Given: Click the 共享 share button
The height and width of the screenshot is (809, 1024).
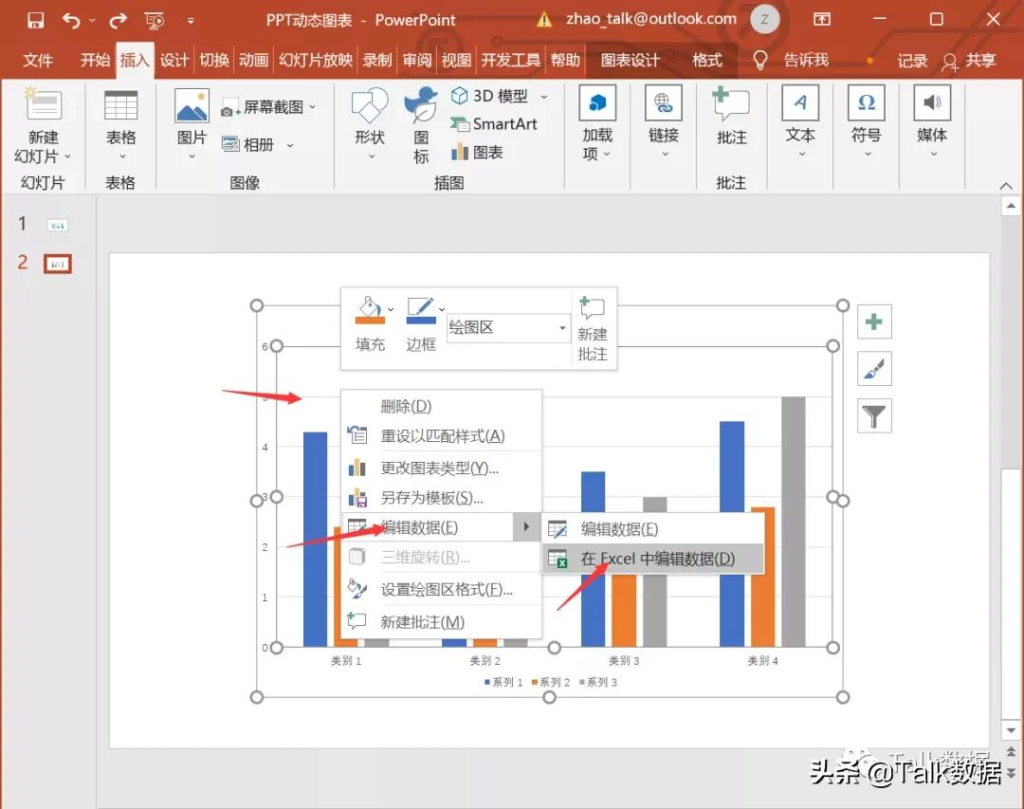Looking at the screenshot, I should (970, 60).
